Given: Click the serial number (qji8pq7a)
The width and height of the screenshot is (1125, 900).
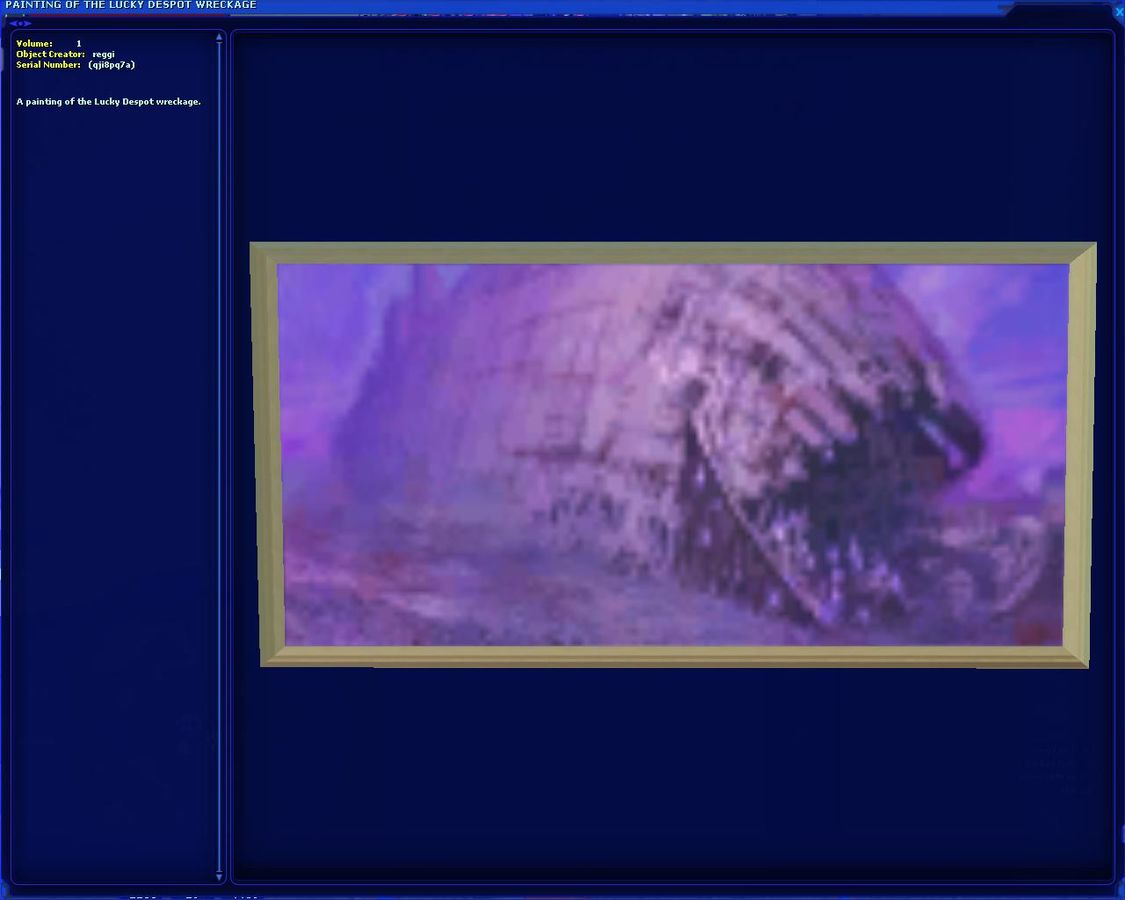Looking at the screenshot, I should tap(111, 65).
